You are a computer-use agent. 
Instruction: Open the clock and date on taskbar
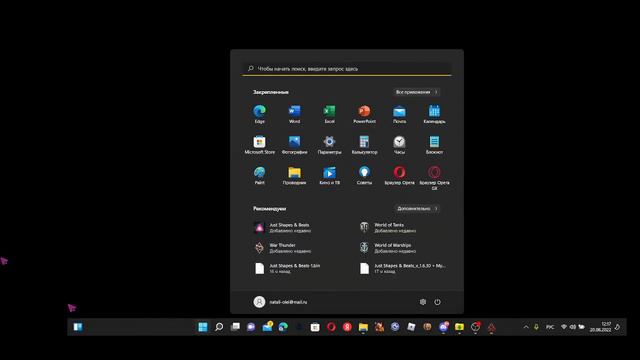coord(600,327)
